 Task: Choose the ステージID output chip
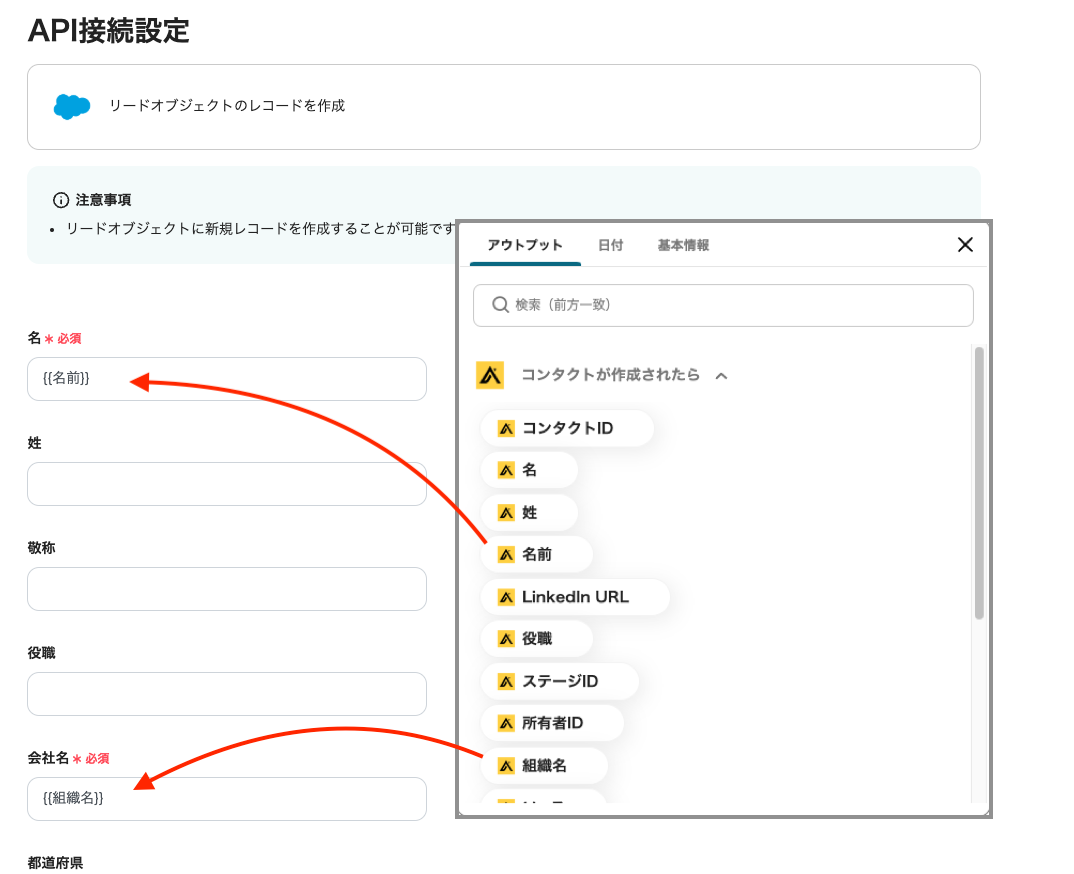[560, 682]
